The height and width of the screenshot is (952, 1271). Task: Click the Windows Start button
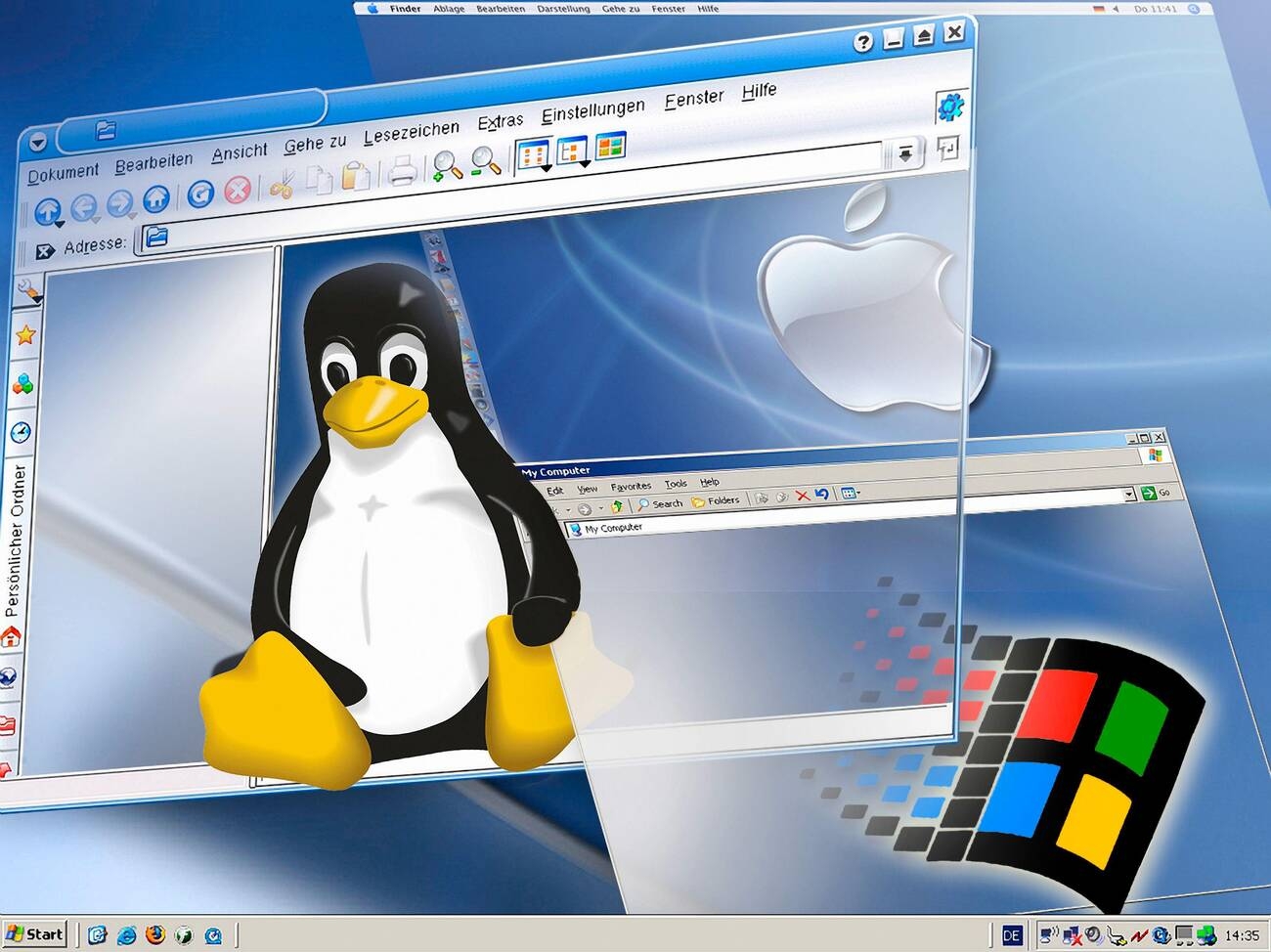coord(34,934)
